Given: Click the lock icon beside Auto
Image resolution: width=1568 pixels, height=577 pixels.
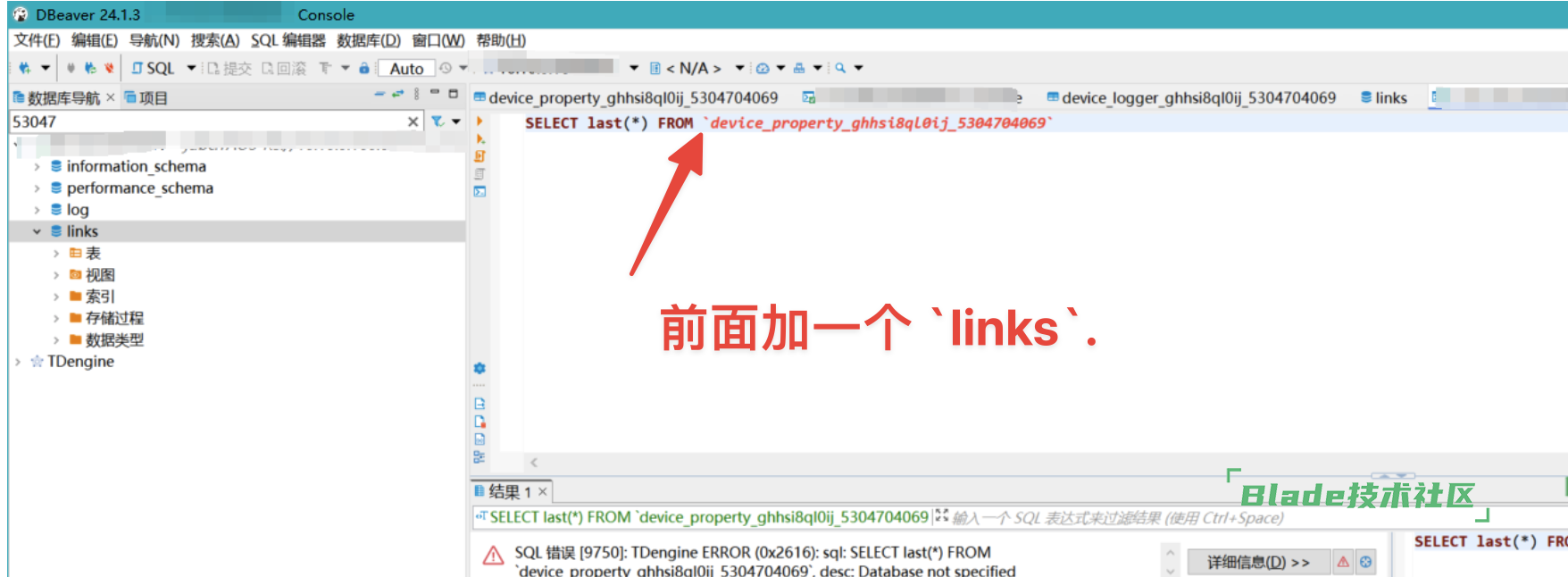Looking at the screenshot, I should click(x=364, y=68).
